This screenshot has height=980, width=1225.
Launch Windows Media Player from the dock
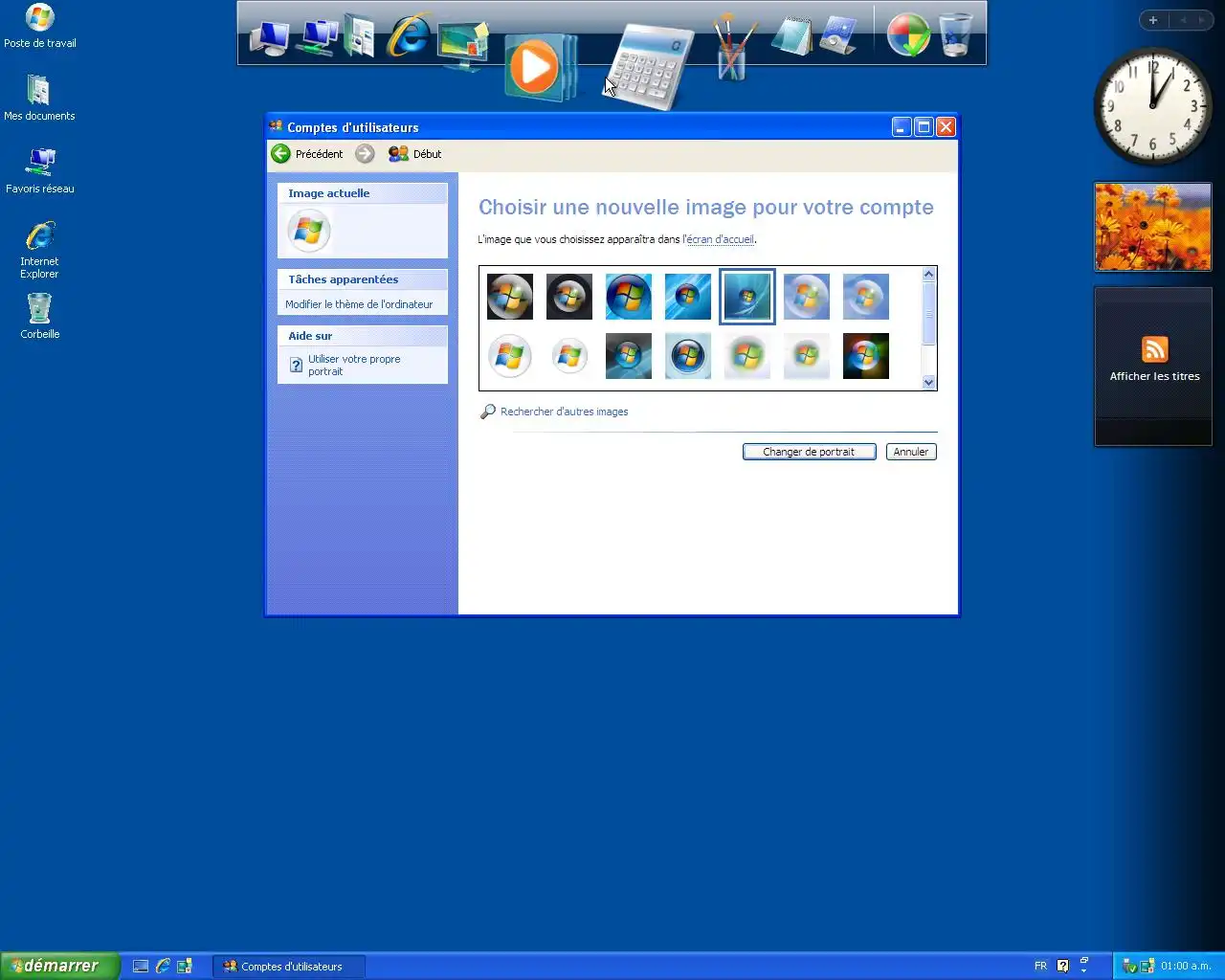coord(540,67)
